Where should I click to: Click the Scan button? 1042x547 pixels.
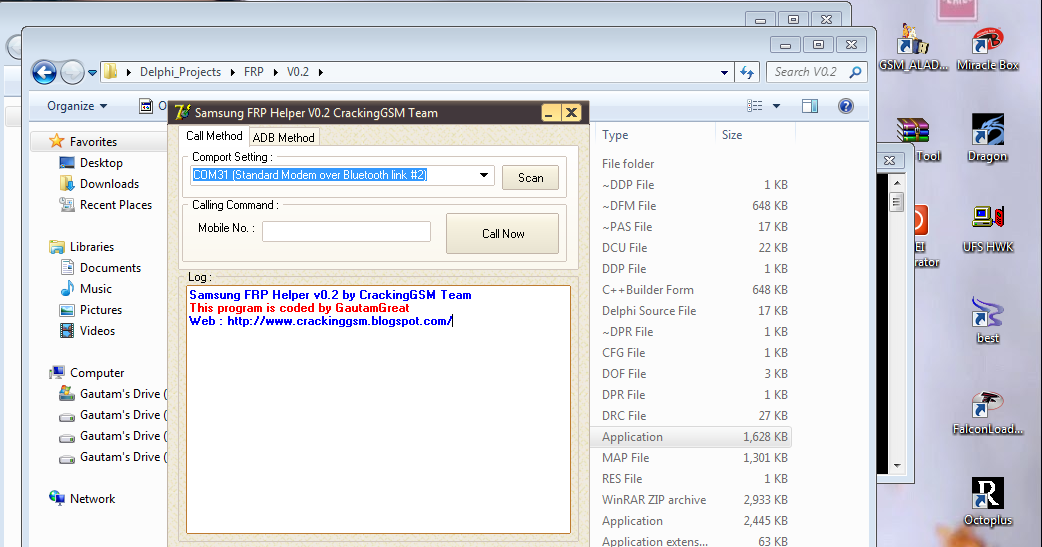pyautogui.click(x=530, y=178)
